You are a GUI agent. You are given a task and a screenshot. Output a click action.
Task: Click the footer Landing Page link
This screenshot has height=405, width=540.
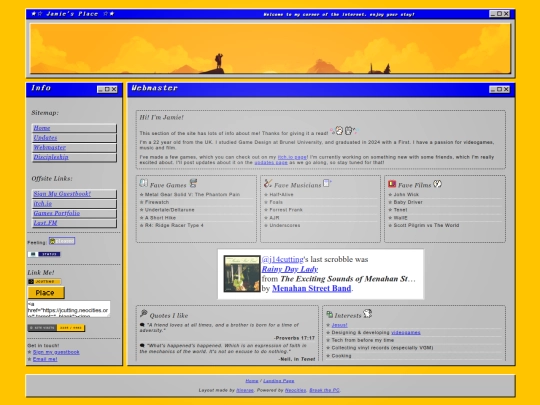279,381
